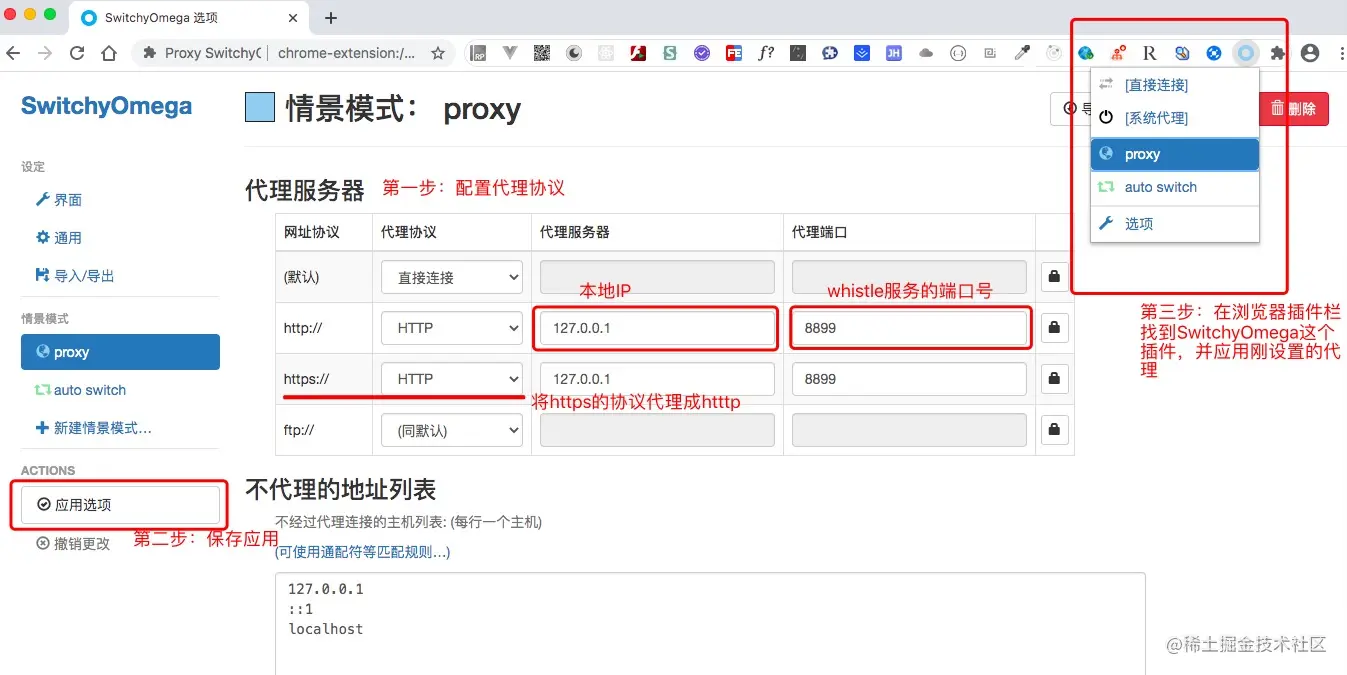
Task: Edit the http:// proxy port 8899 field
Action: coord(909,328)
